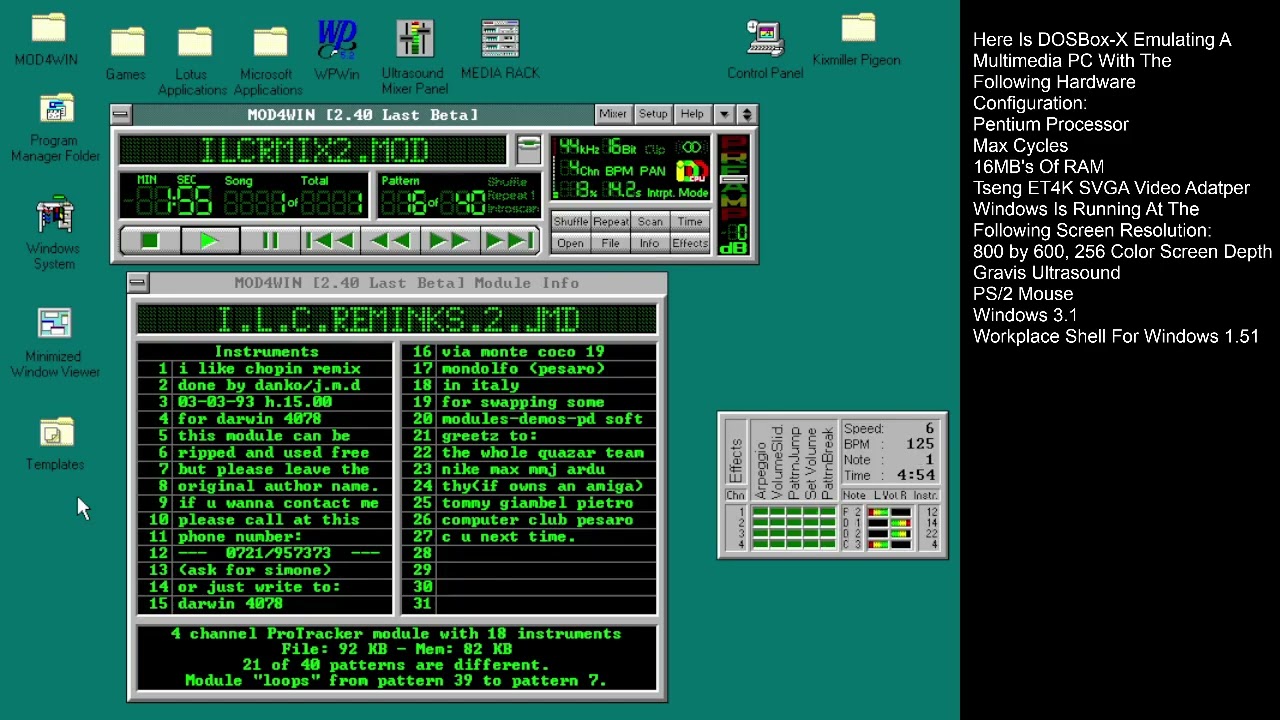Screen dimensions: 1280x720
Task: Skip to next song in MOD4WIN
Action: (509, 241)
